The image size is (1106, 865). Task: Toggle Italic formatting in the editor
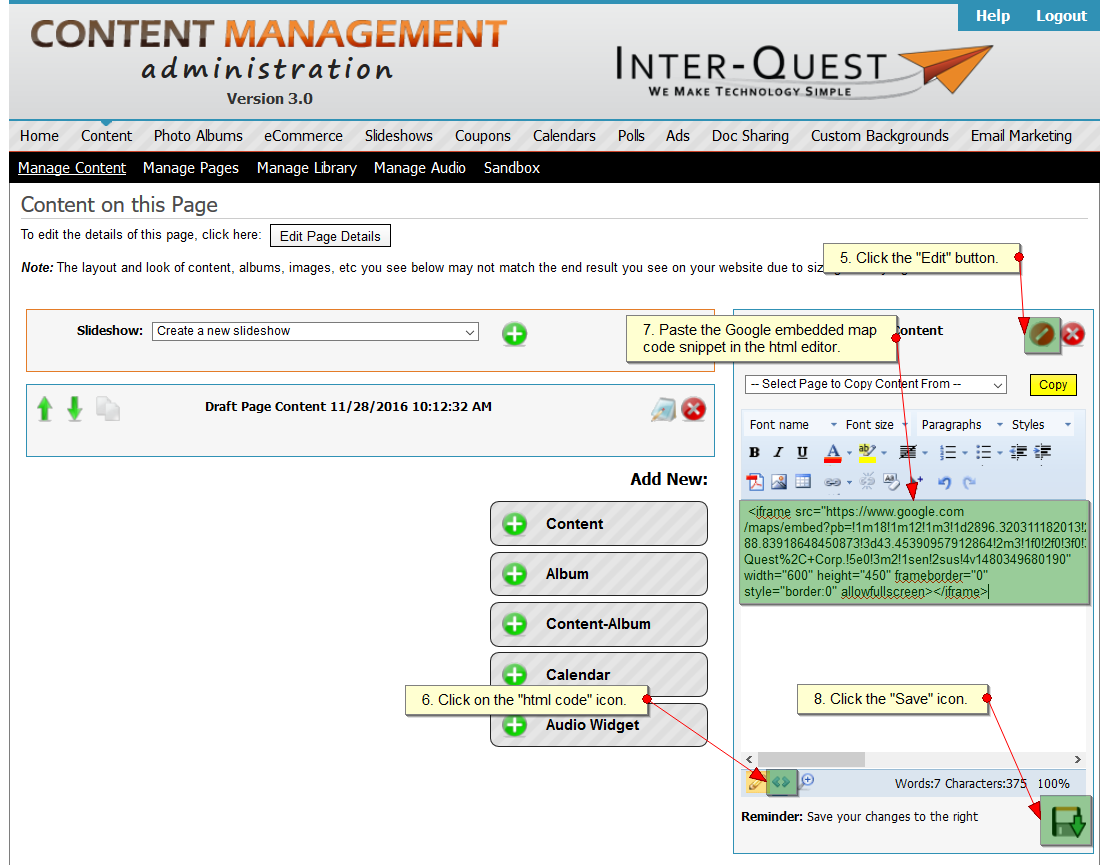[778, 453]
